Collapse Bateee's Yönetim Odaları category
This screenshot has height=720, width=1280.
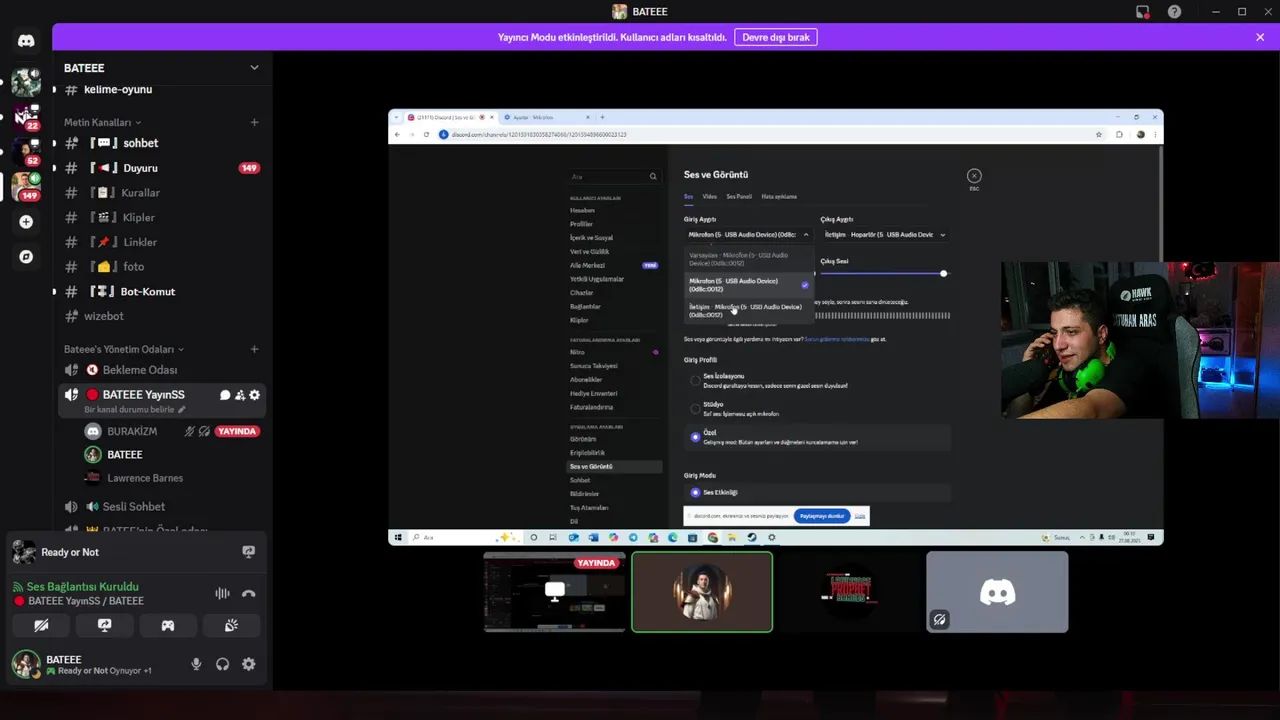point(124,349)
